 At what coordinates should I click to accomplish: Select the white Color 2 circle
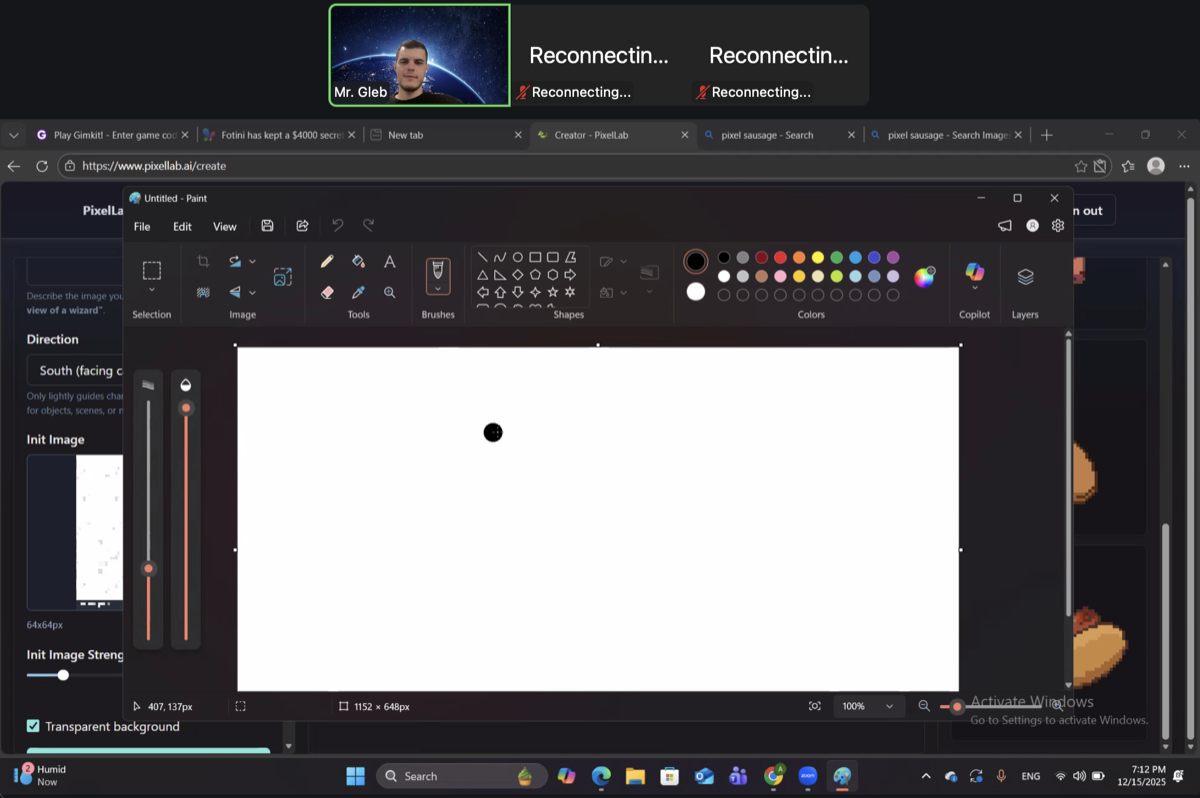click(x=696, y=292)
